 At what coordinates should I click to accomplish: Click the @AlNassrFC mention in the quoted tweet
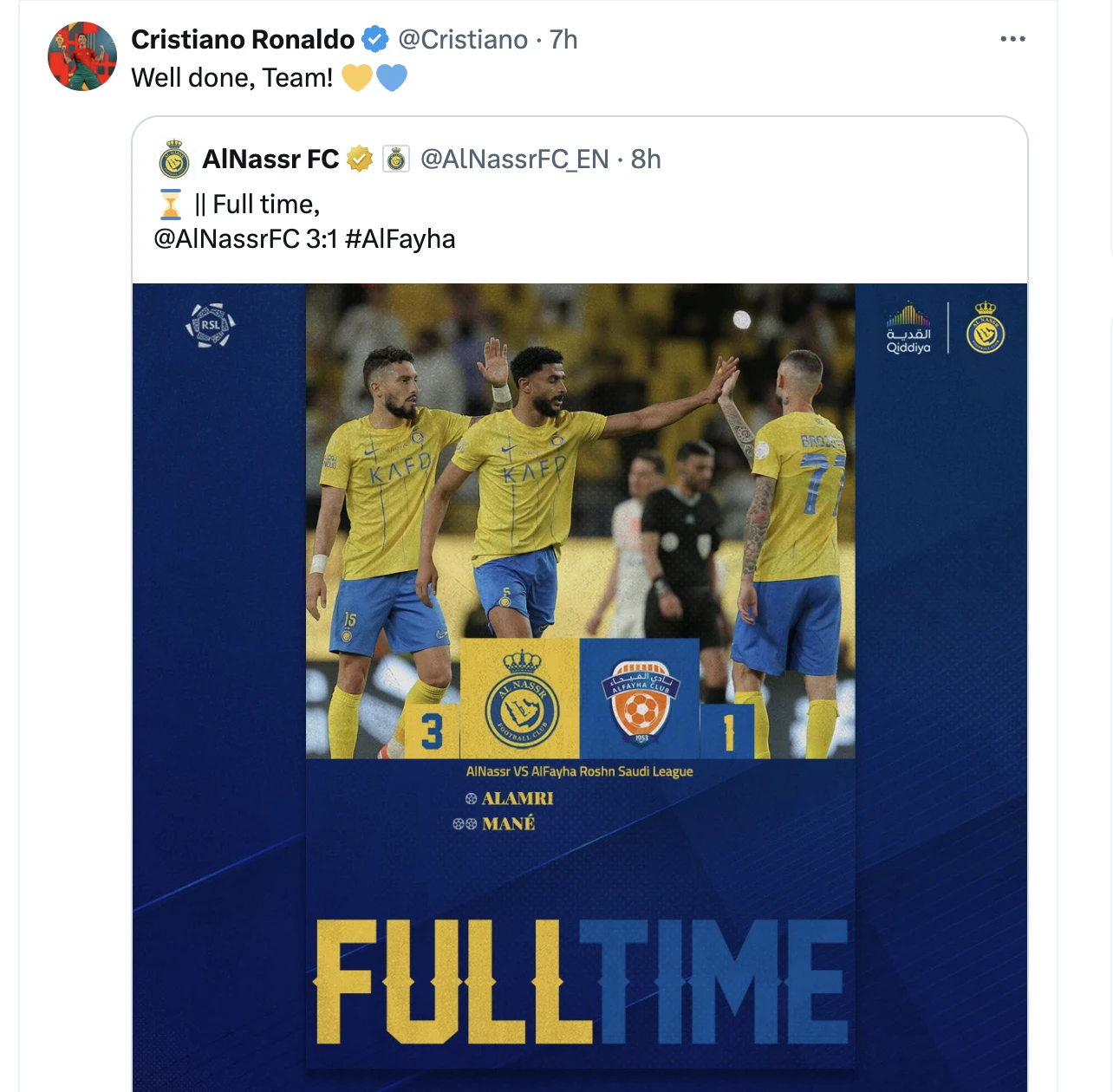[x=226, y=238]
